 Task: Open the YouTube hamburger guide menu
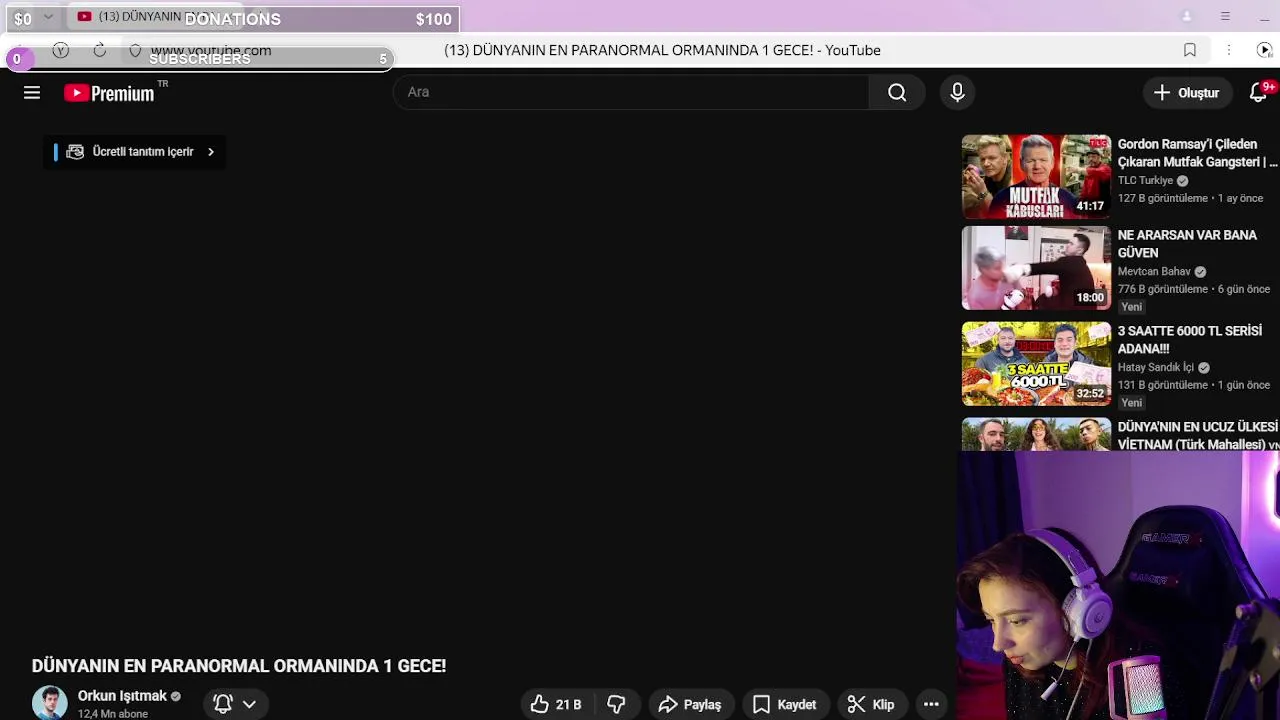click(x=32, y=93)
